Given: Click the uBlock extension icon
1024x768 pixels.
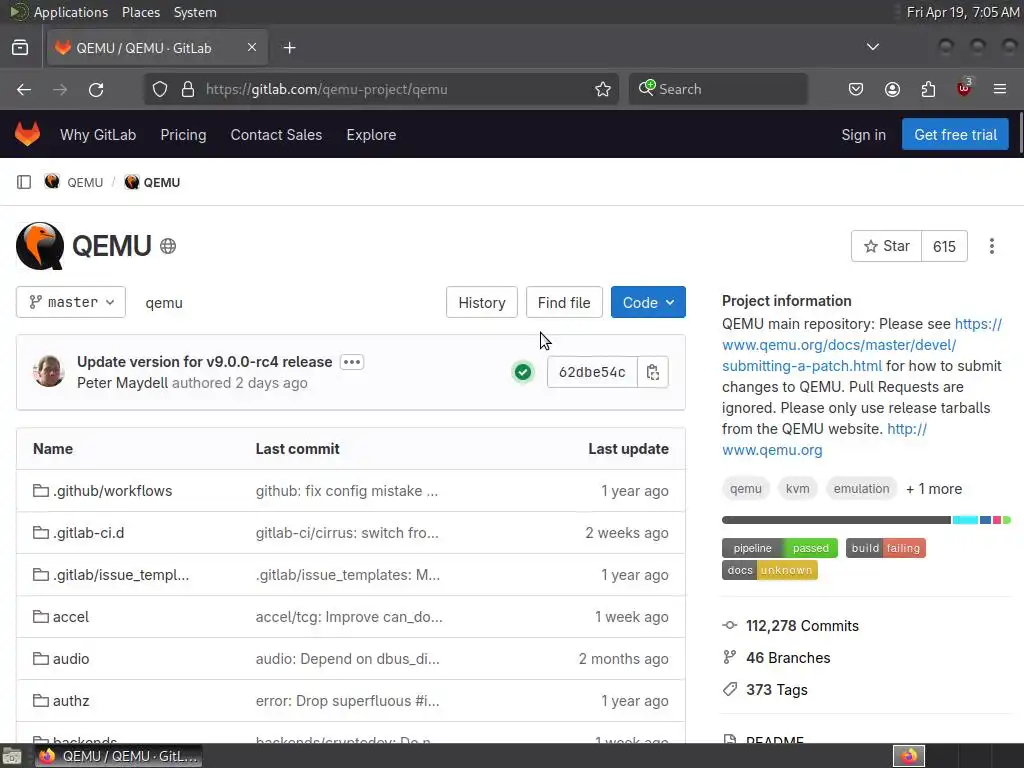Looking at the screenshot, I should coord(964,88).
